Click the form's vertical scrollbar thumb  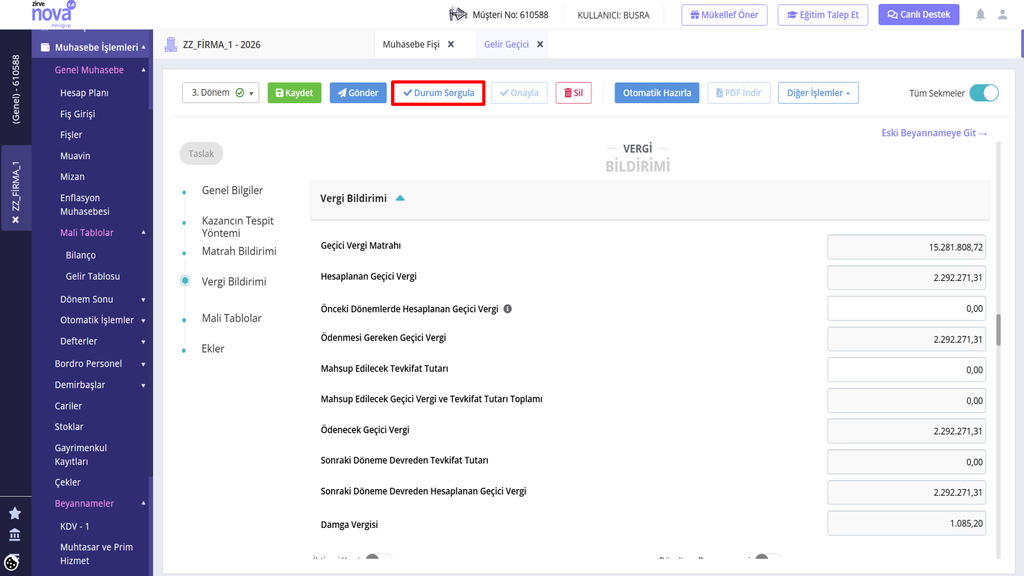(998, 330)
